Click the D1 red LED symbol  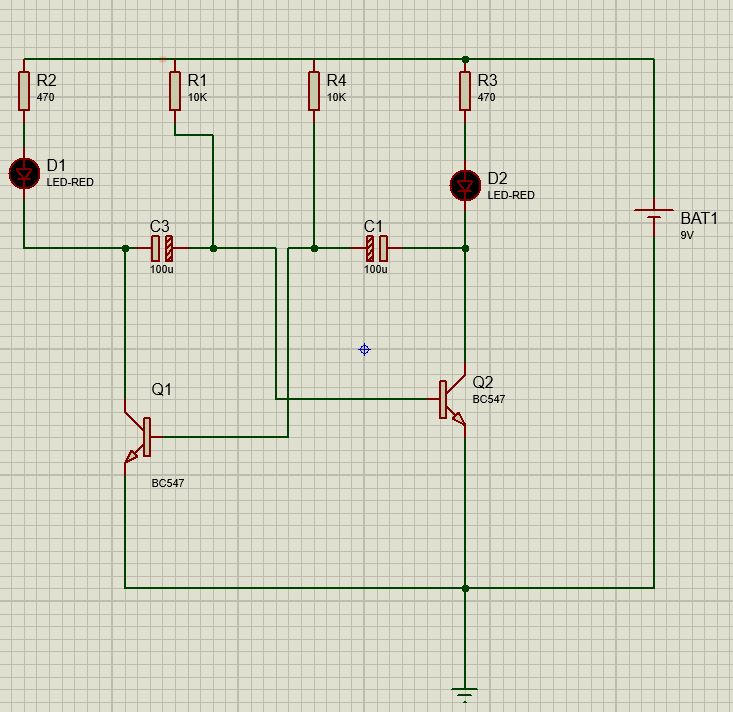[24, 173]
